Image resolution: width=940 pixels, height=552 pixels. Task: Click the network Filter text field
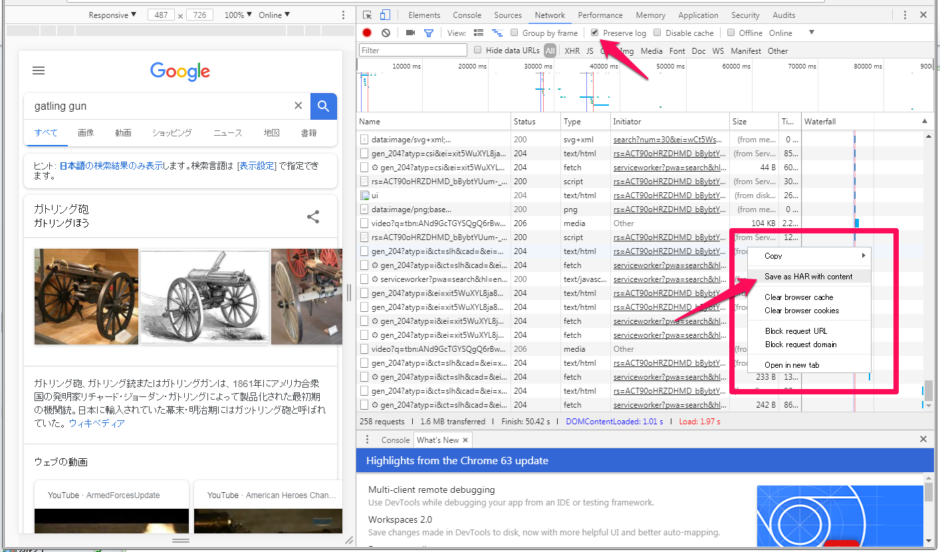[398, 50]
